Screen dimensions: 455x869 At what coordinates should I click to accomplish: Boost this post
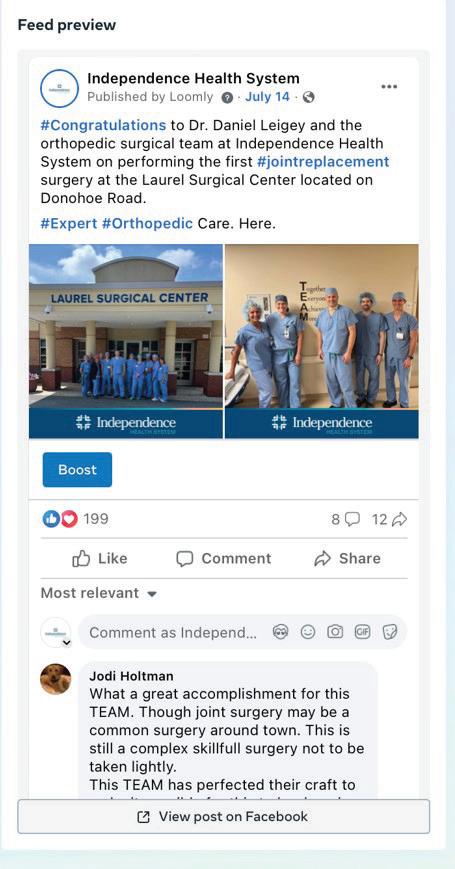pyautogui.click(x=77, y=469)
